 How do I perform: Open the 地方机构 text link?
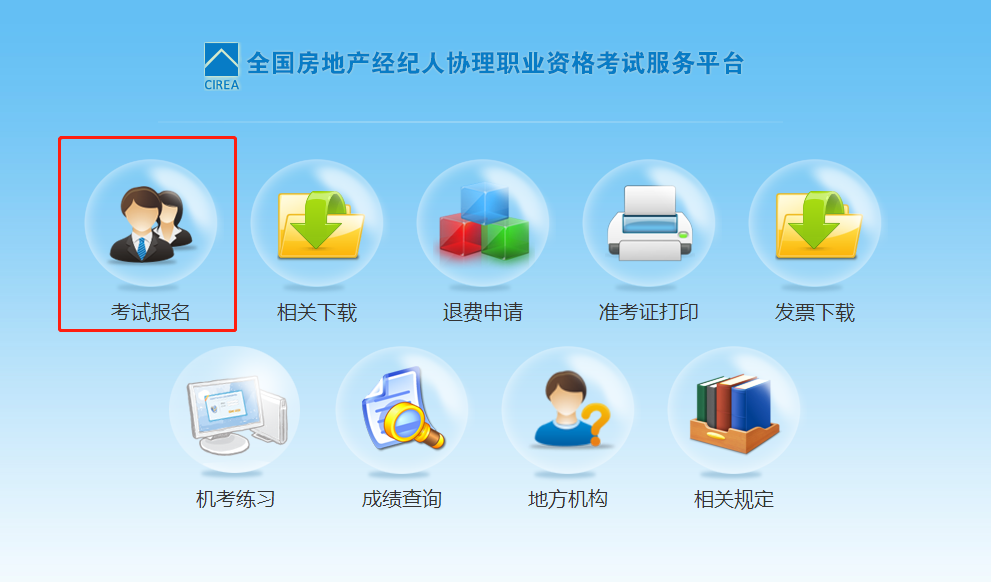coord(568,499)
